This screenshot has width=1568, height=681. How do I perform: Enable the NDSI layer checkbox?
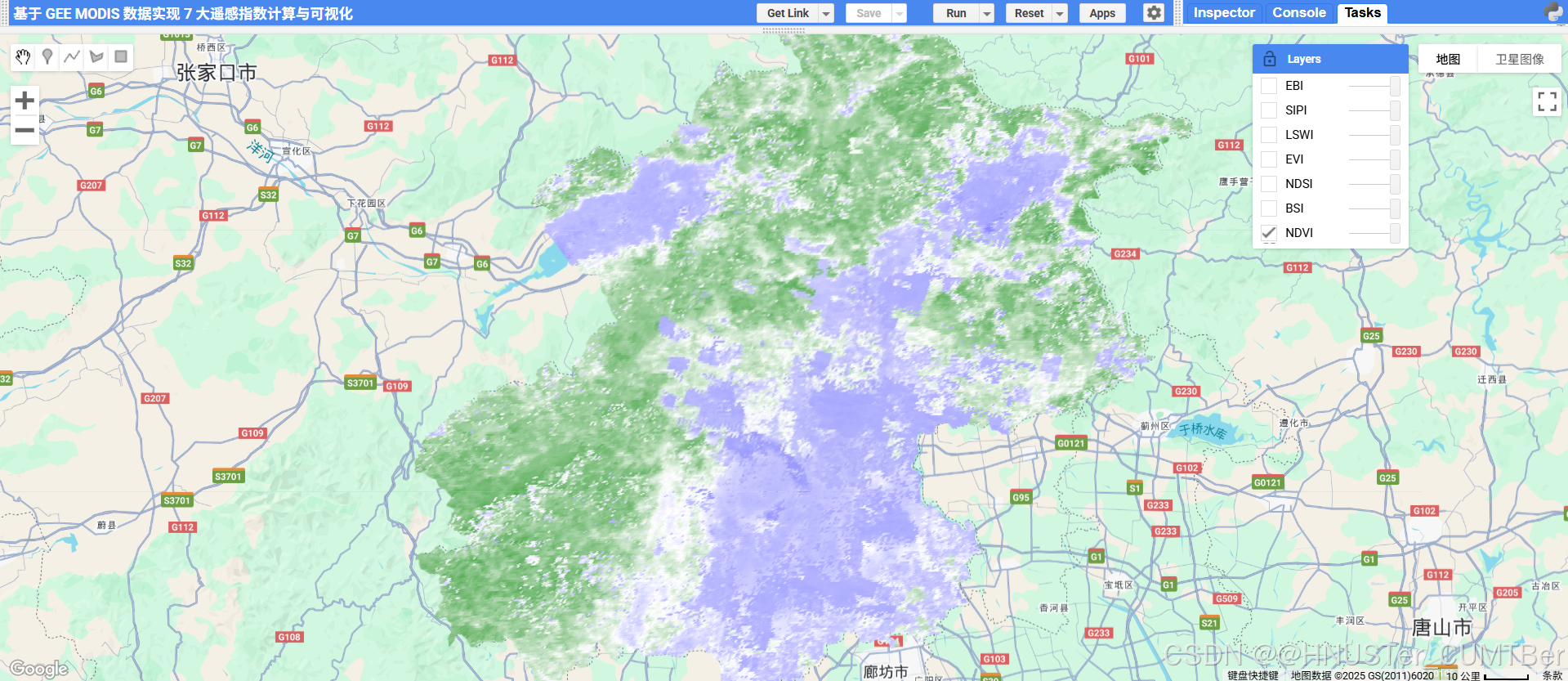click(x=1269, y=184)
